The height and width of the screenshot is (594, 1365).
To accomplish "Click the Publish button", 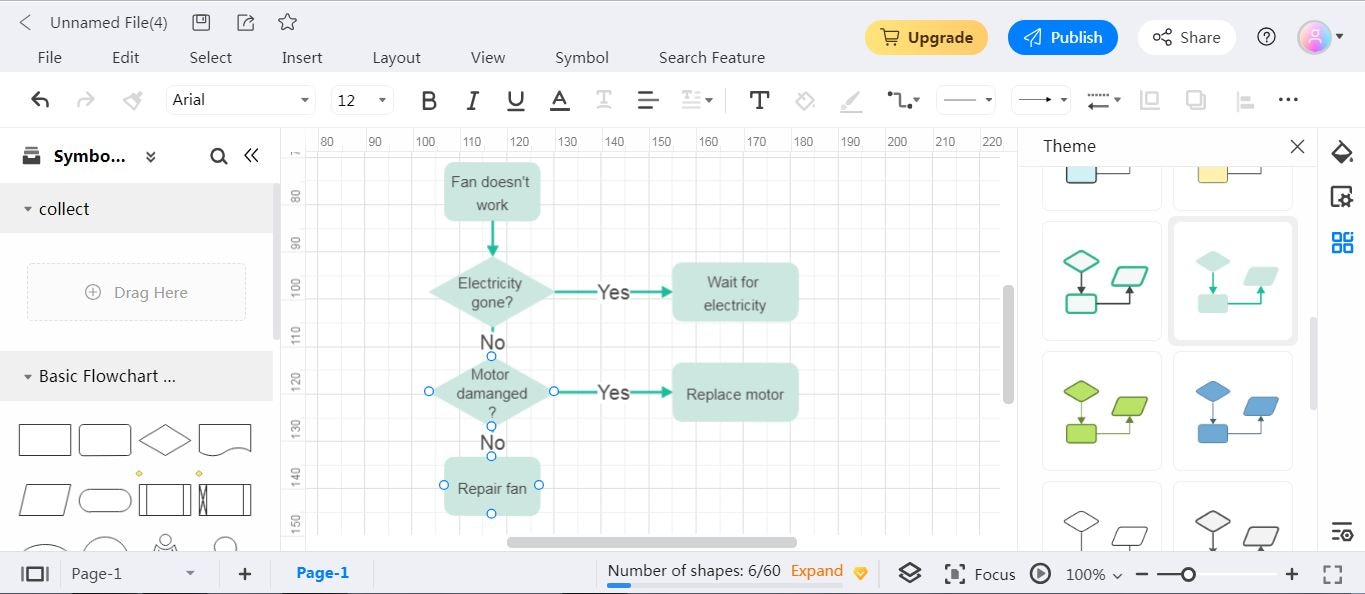I will coord(1062,38).
